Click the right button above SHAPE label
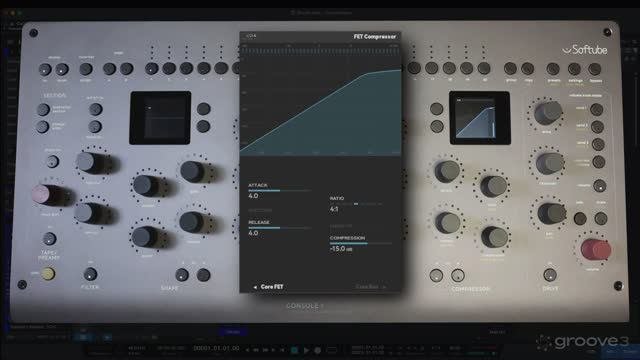 pyautogui.click(x=203, y=275)
